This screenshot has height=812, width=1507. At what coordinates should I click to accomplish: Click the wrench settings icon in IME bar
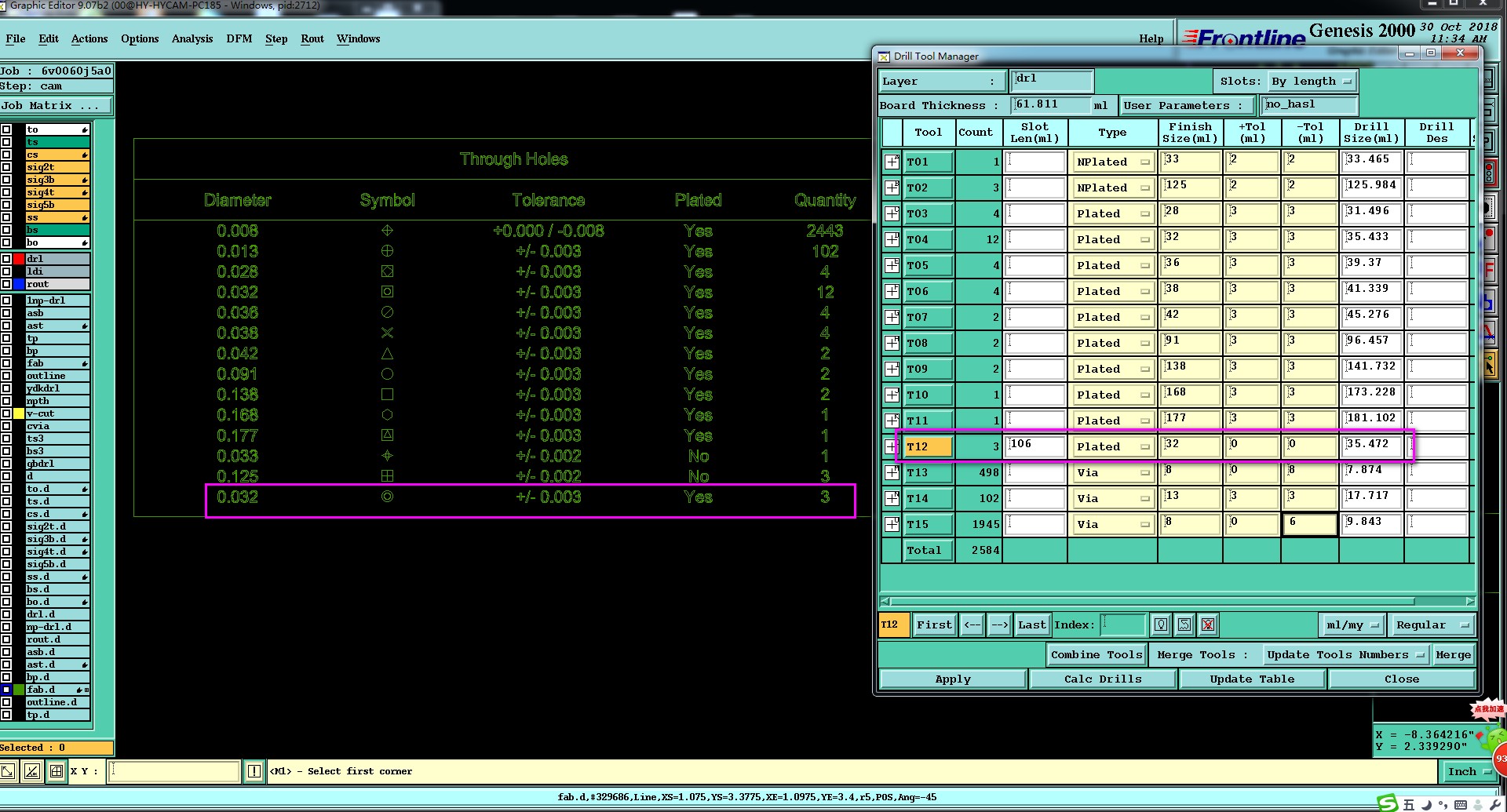click(1494, 805)
